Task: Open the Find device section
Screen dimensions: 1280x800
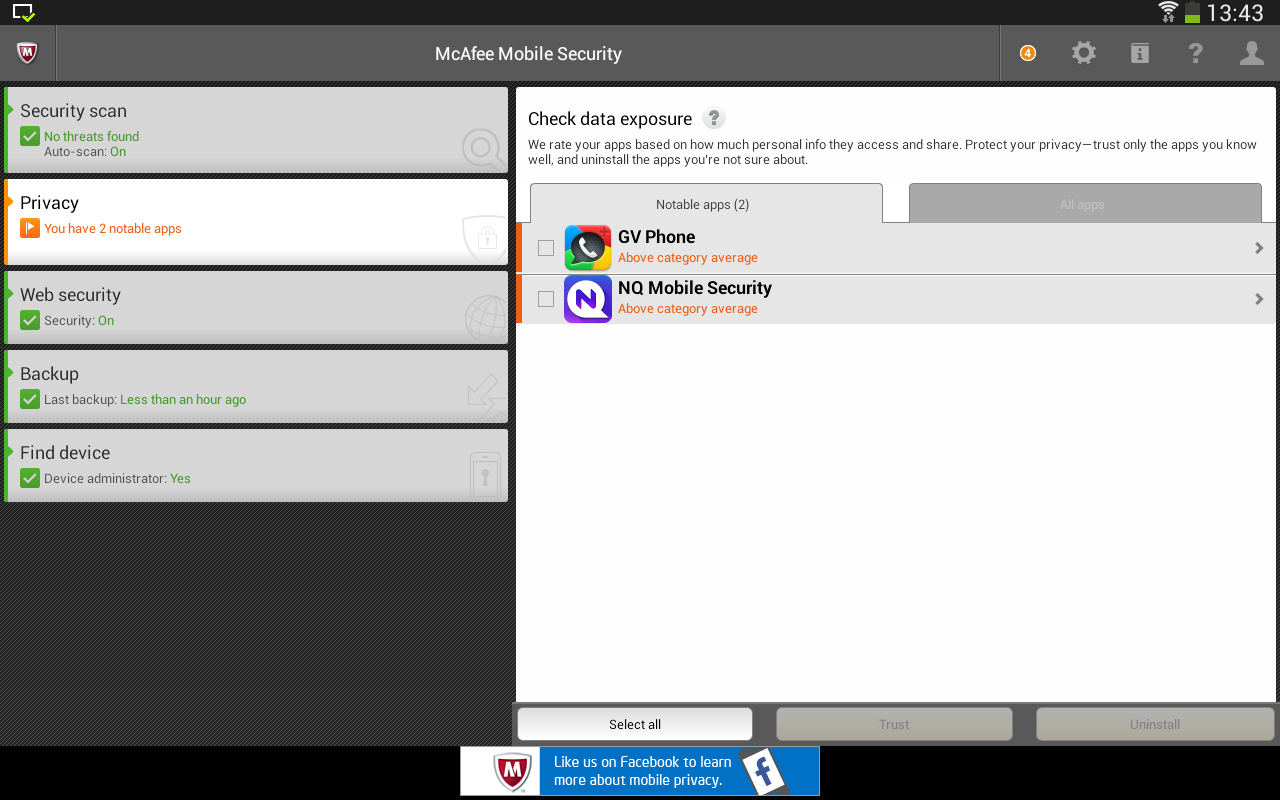Action: click(257, 466)
